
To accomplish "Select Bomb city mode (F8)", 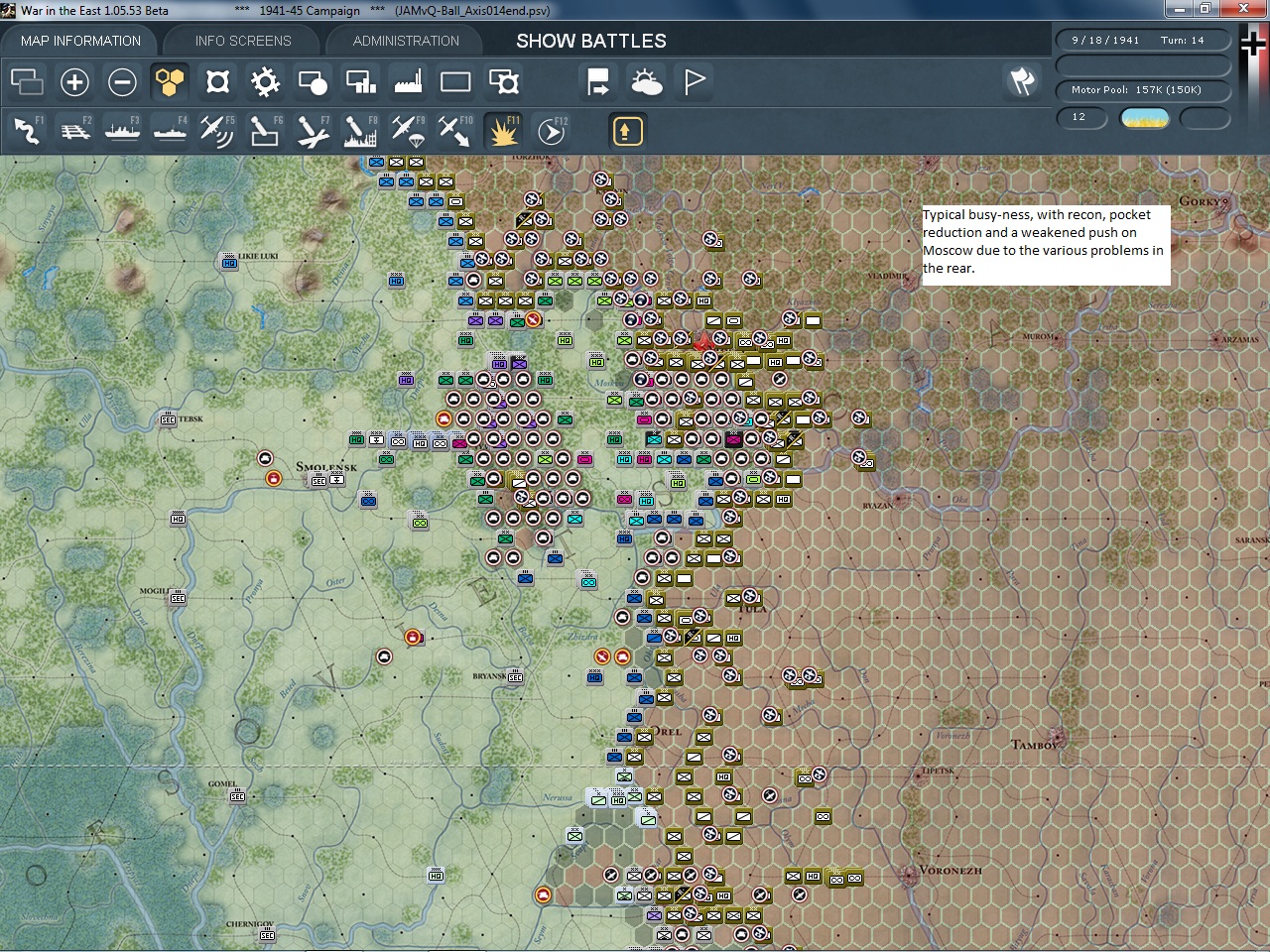I will 360,131.
